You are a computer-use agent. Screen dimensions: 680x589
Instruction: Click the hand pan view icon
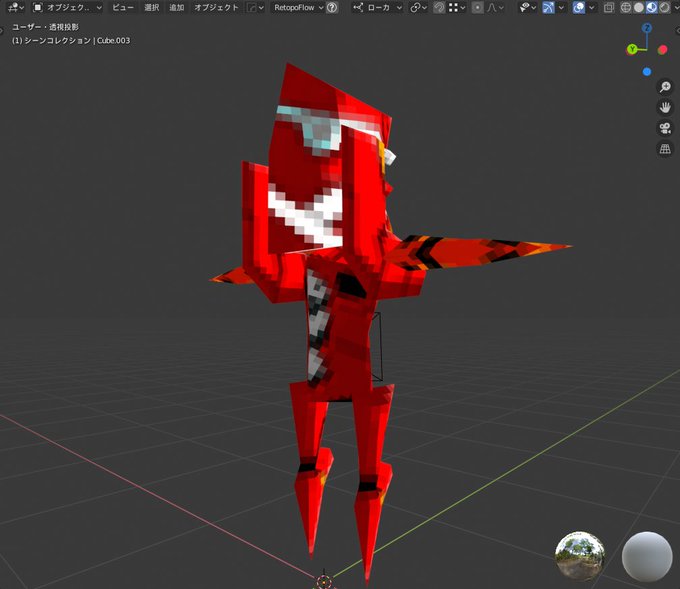[x=665, y=107]
